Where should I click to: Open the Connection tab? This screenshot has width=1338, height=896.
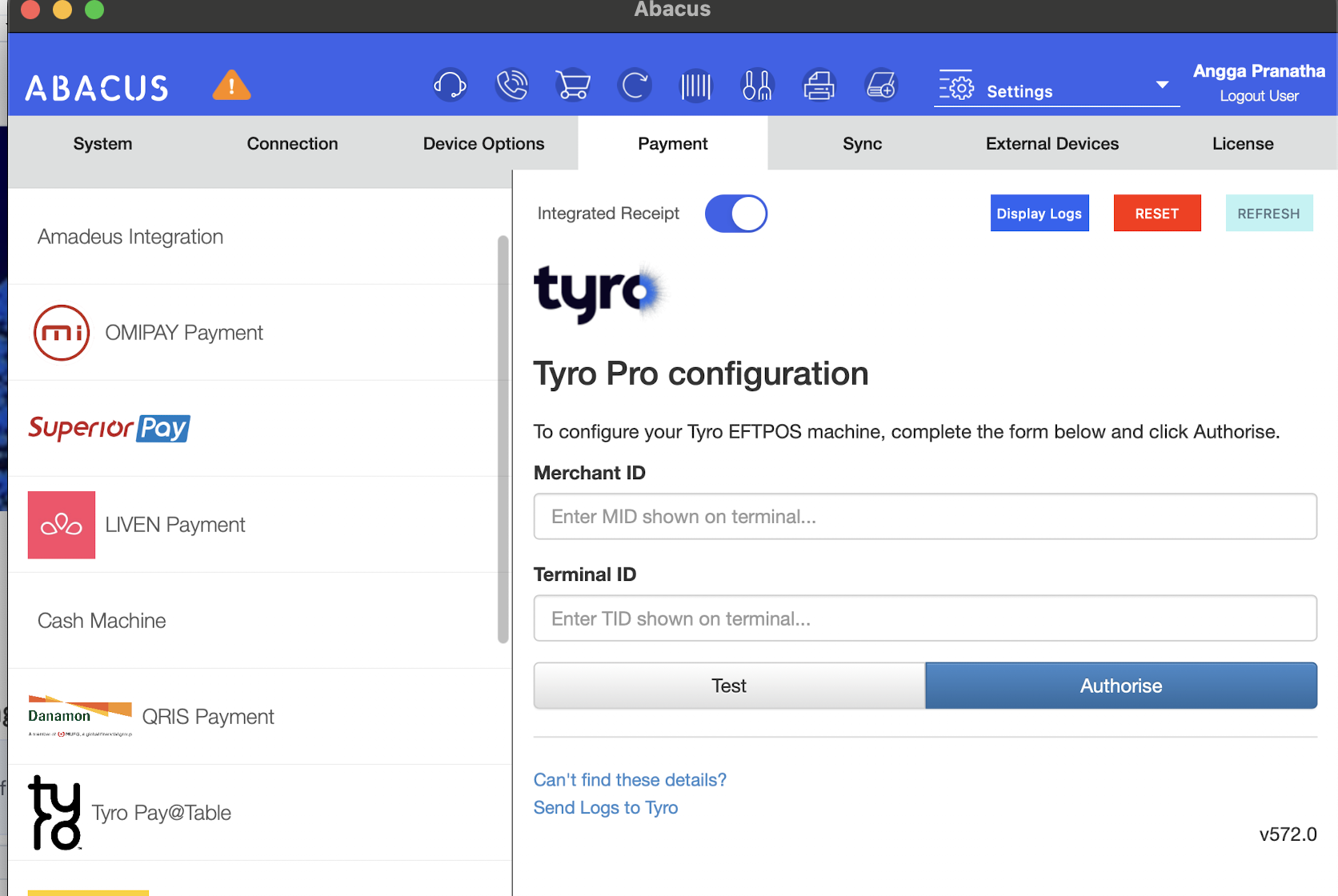click(292, 143)
